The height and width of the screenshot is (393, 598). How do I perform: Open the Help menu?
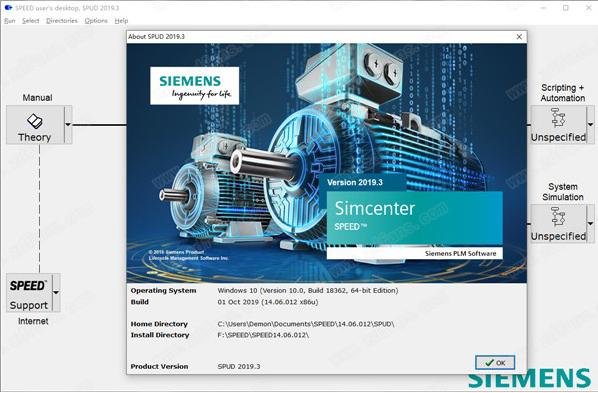pos(121,21)
